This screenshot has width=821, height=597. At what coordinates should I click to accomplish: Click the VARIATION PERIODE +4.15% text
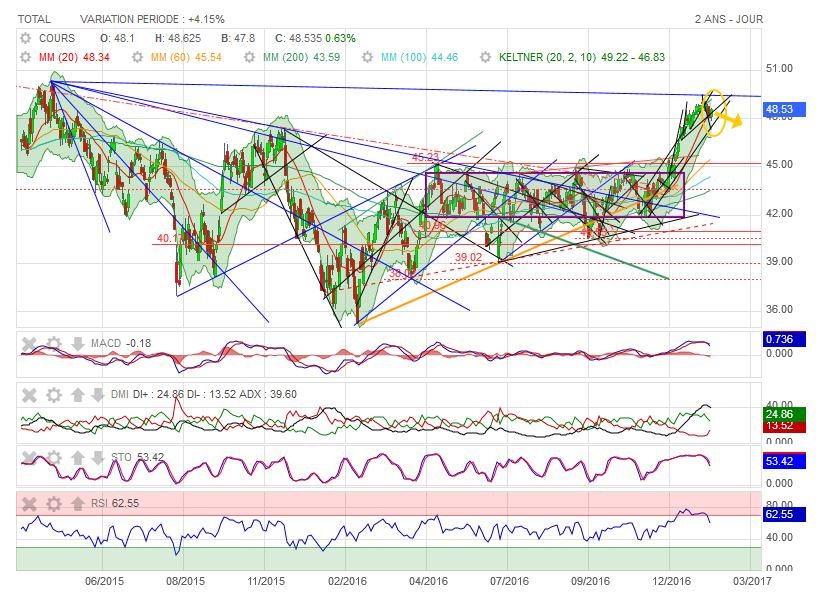(152, 19)
